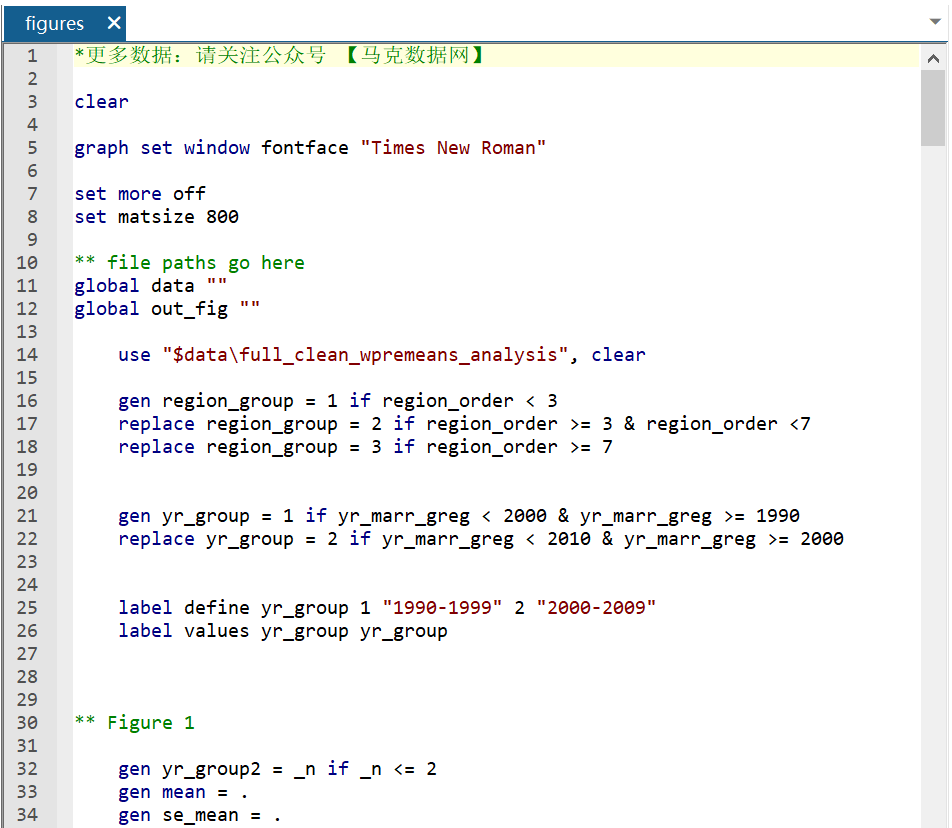This screenshot has height=828, width=952.
Task: Click 'use' command on line 14
Action: click(x=134, y=355)
